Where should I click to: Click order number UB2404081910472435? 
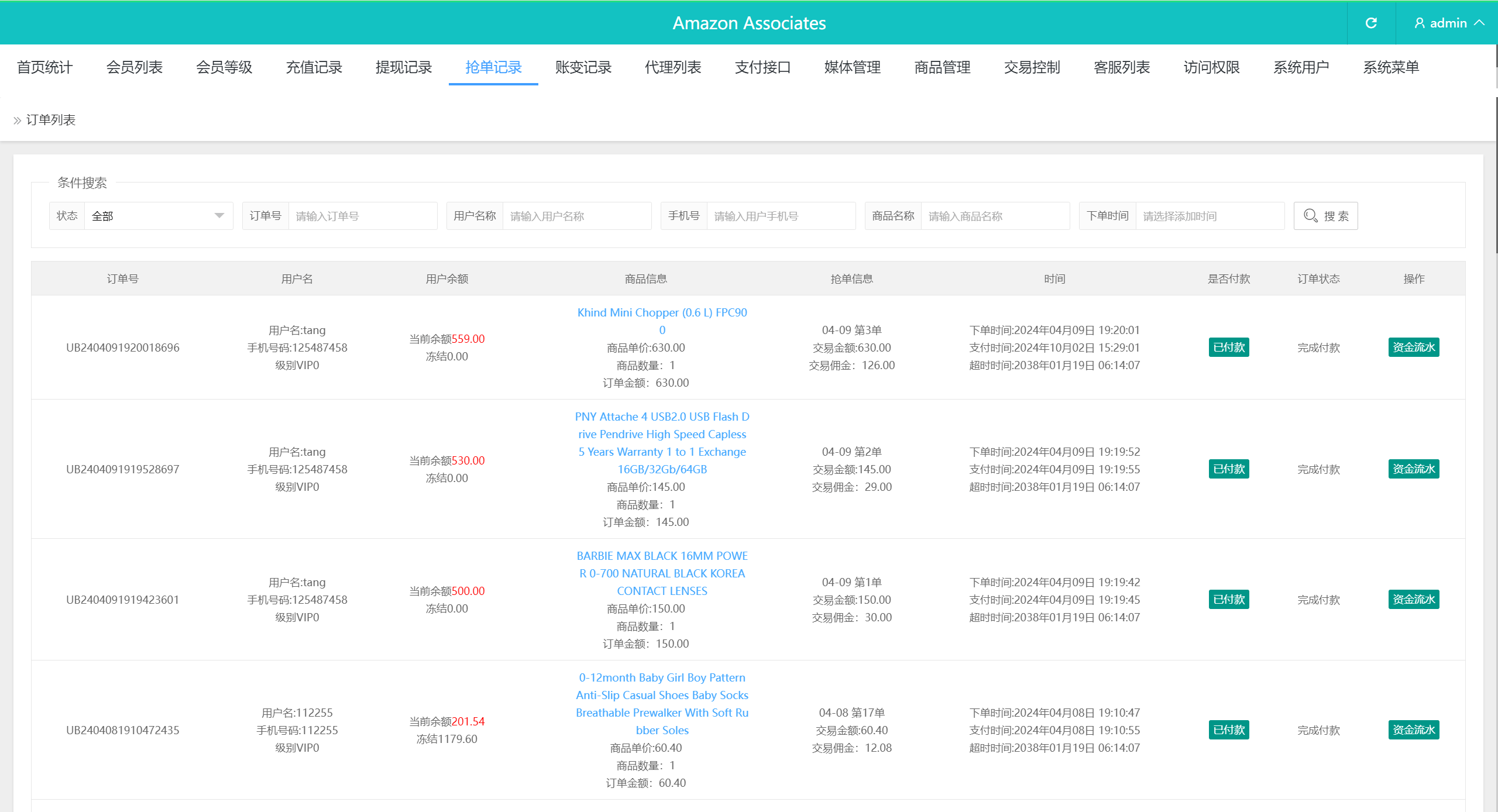click(x=123, y=730)
